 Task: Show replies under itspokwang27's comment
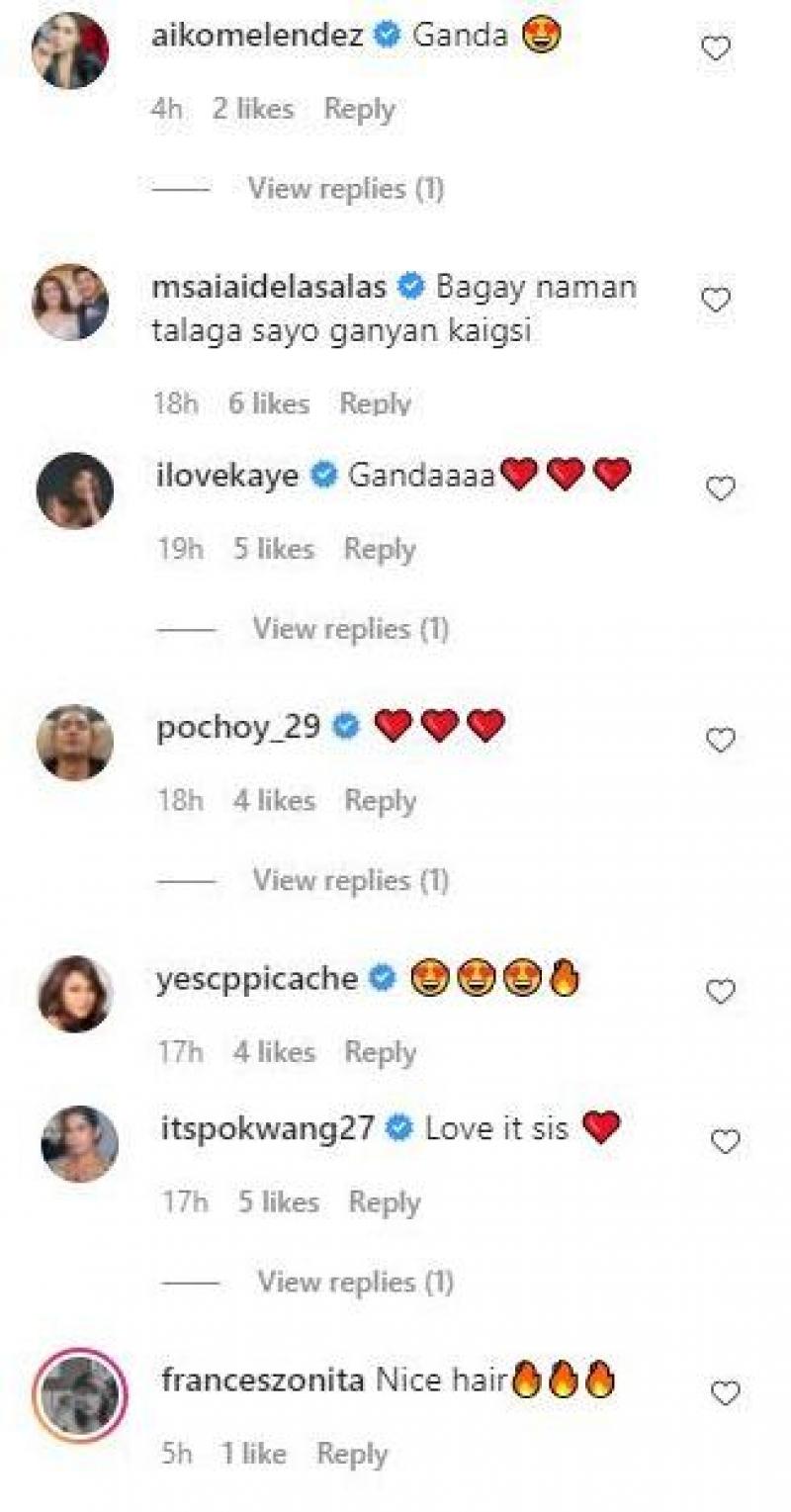pos(355,1282)
